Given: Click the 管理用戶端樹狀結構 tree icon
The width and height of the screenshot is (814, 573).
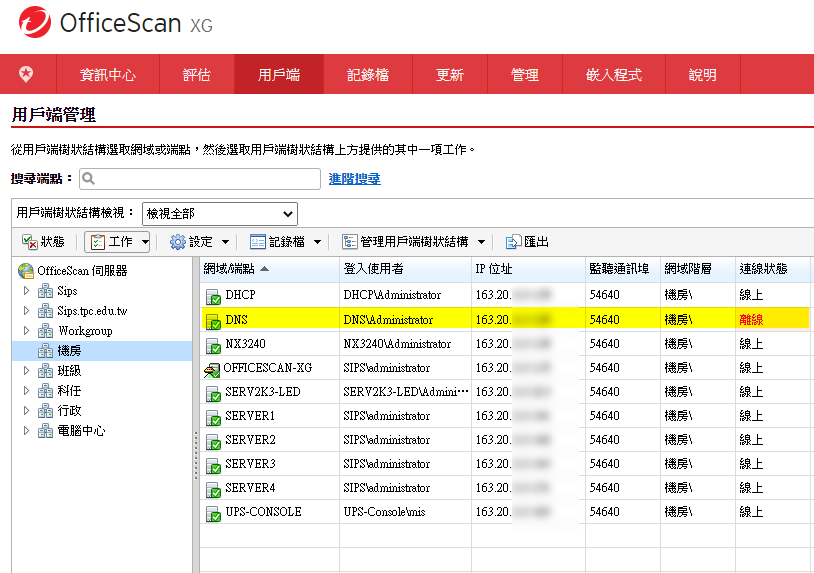Looking at the screenshot, I should (349, 242).
